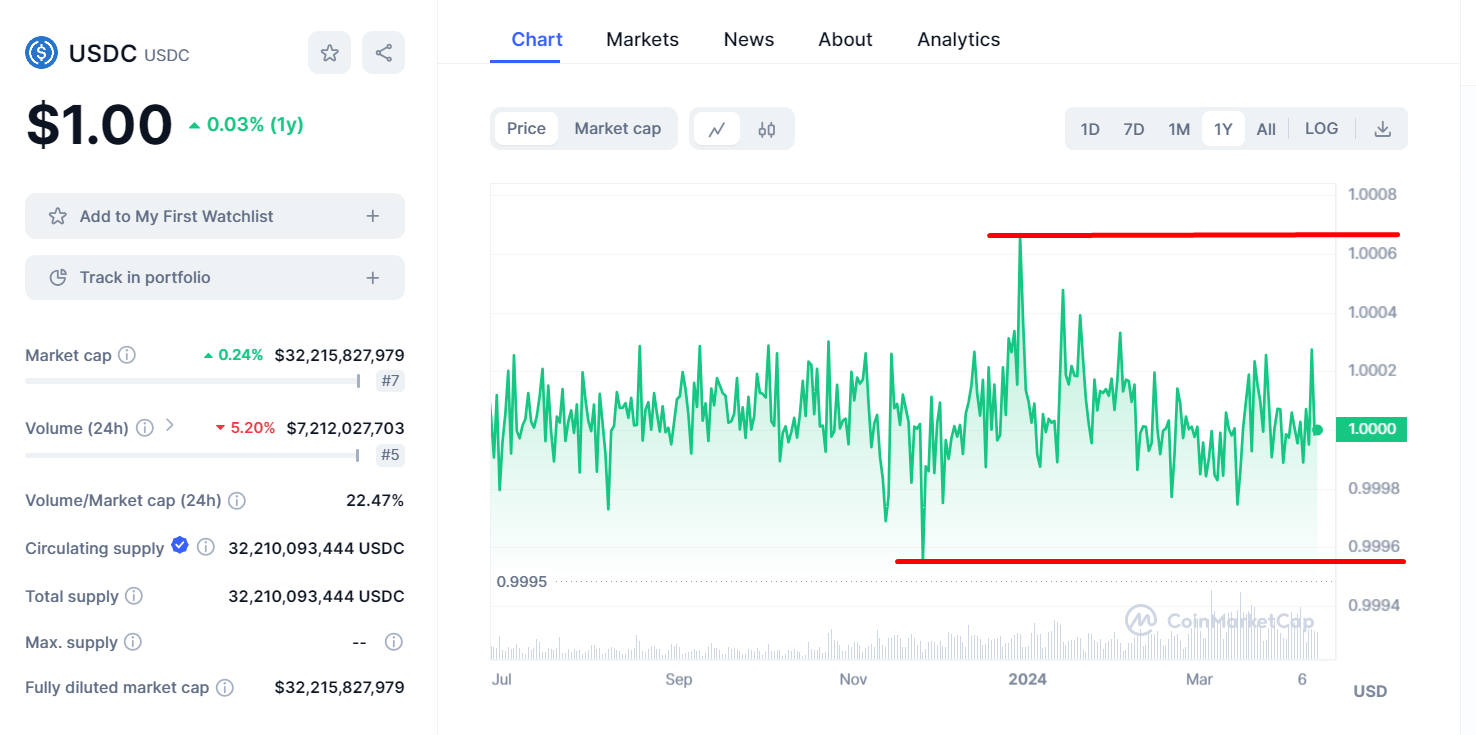Click the Market cap info icon
The height and width of the screenshot is (735, 1476).
click(127, 355)
